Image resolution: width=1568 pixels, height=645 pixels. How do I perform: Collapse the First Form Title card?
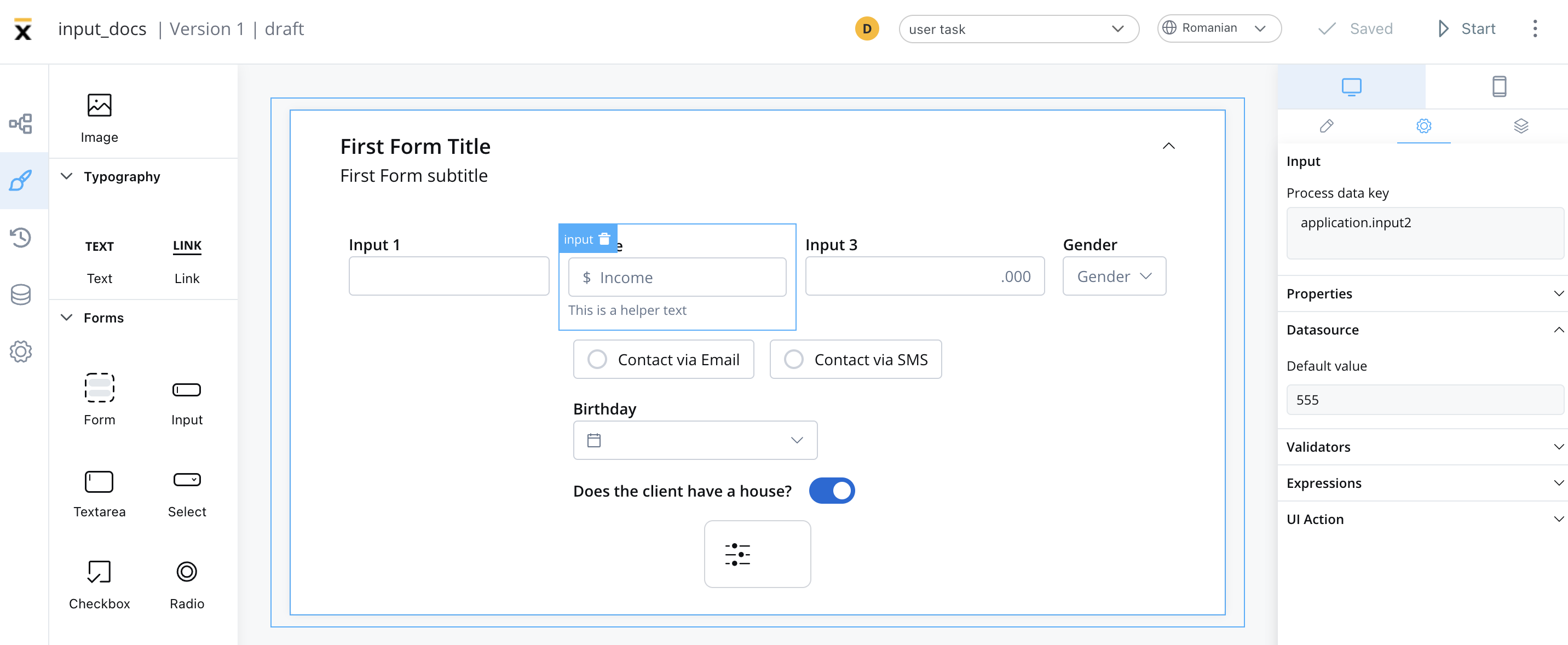point(1168,146)
